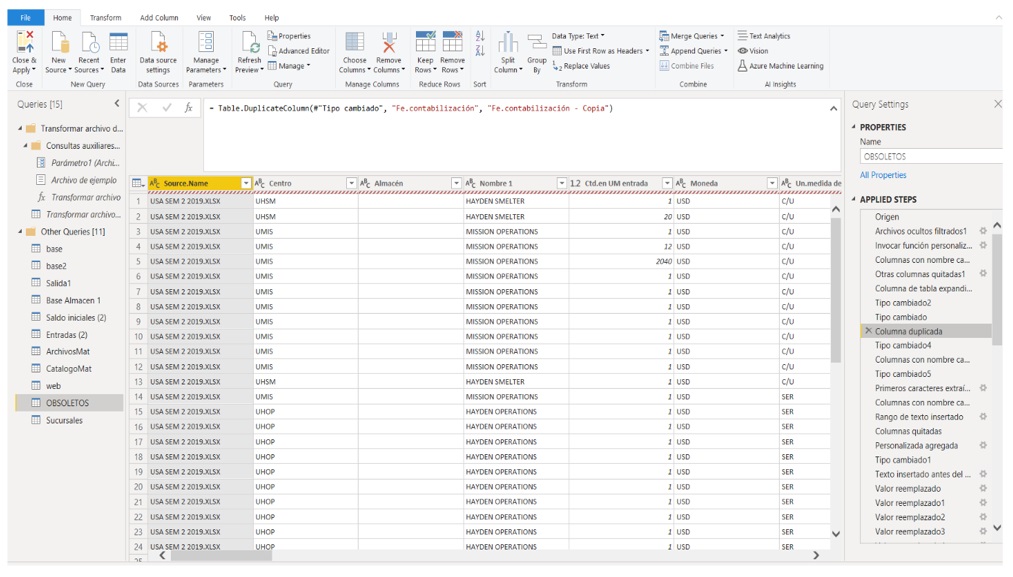Expand the formula bar with the chevron
Viewport: 1013px width, 577px height.
click(x=834, y=108)
